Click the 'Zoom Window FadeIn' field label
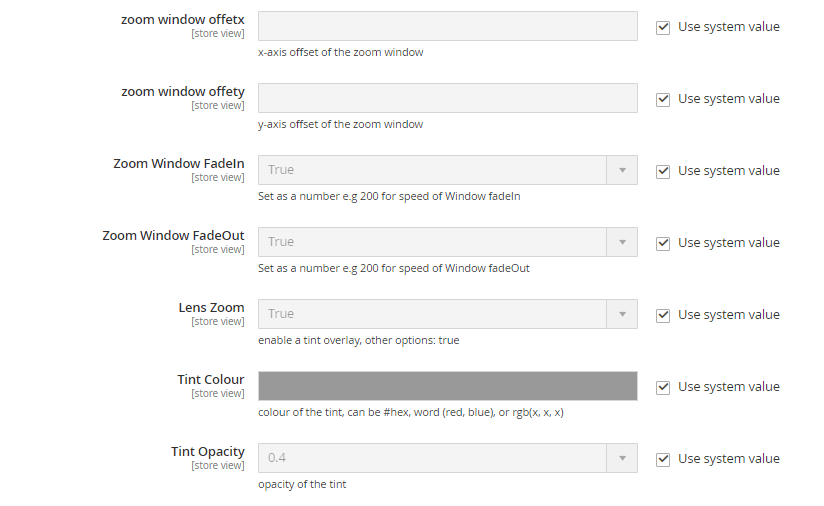 pos(178,164)
